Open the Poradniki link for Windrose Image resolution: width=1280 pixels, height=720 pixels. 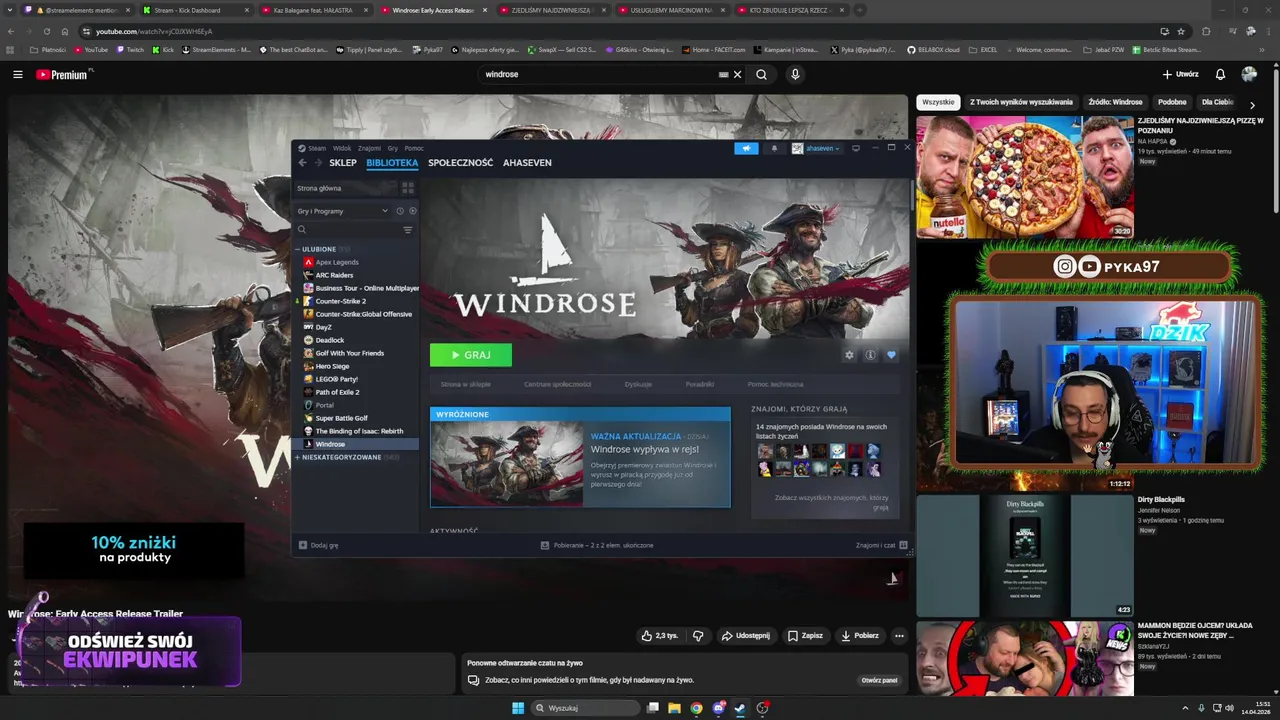click(x=700, y=384)
